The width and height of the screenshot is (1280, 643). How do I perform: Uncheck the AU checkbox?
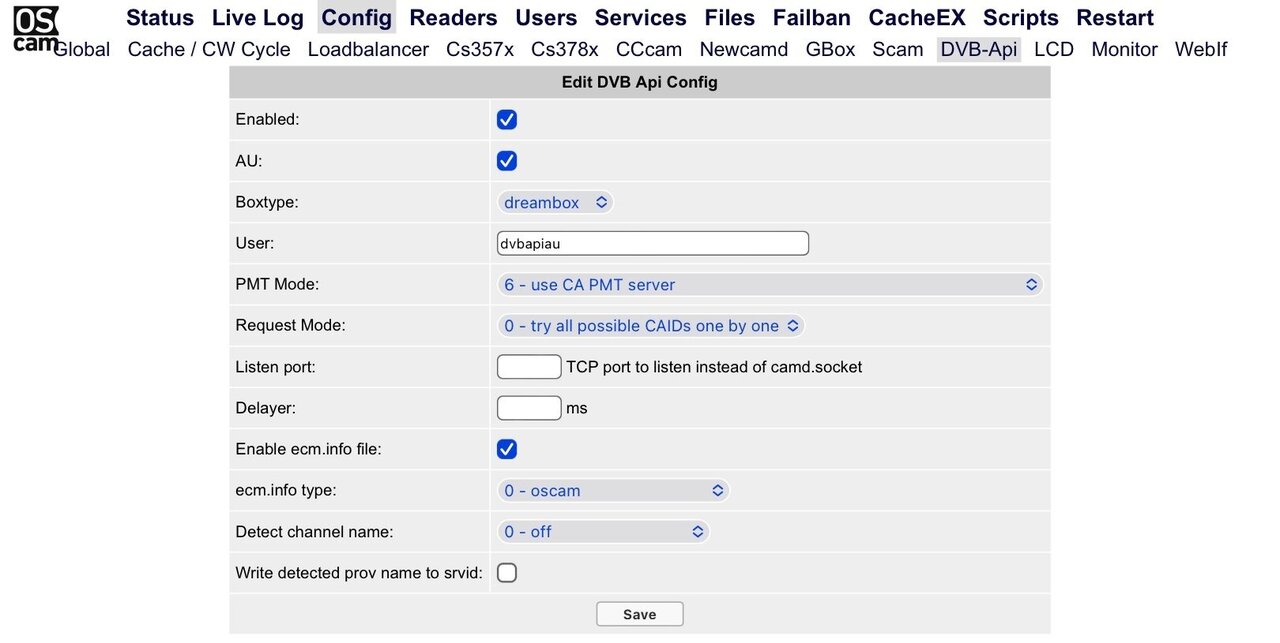(x=507, y=161)
